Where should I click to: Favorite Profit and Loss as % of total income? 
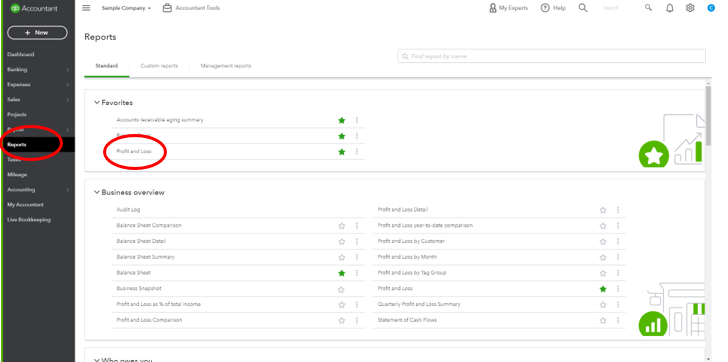pyautogui.click(x=342, y=305)
